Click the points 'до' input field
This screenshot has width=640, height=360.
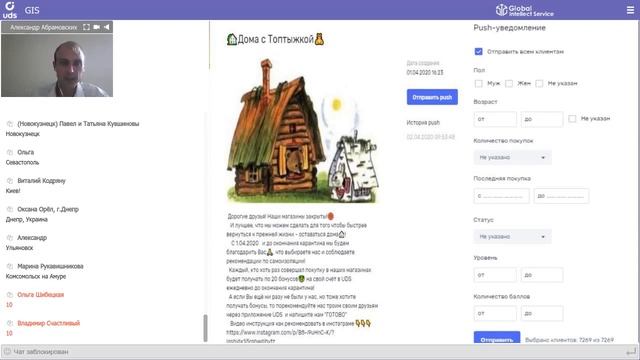pyautogui.click(x=542, y=313)
